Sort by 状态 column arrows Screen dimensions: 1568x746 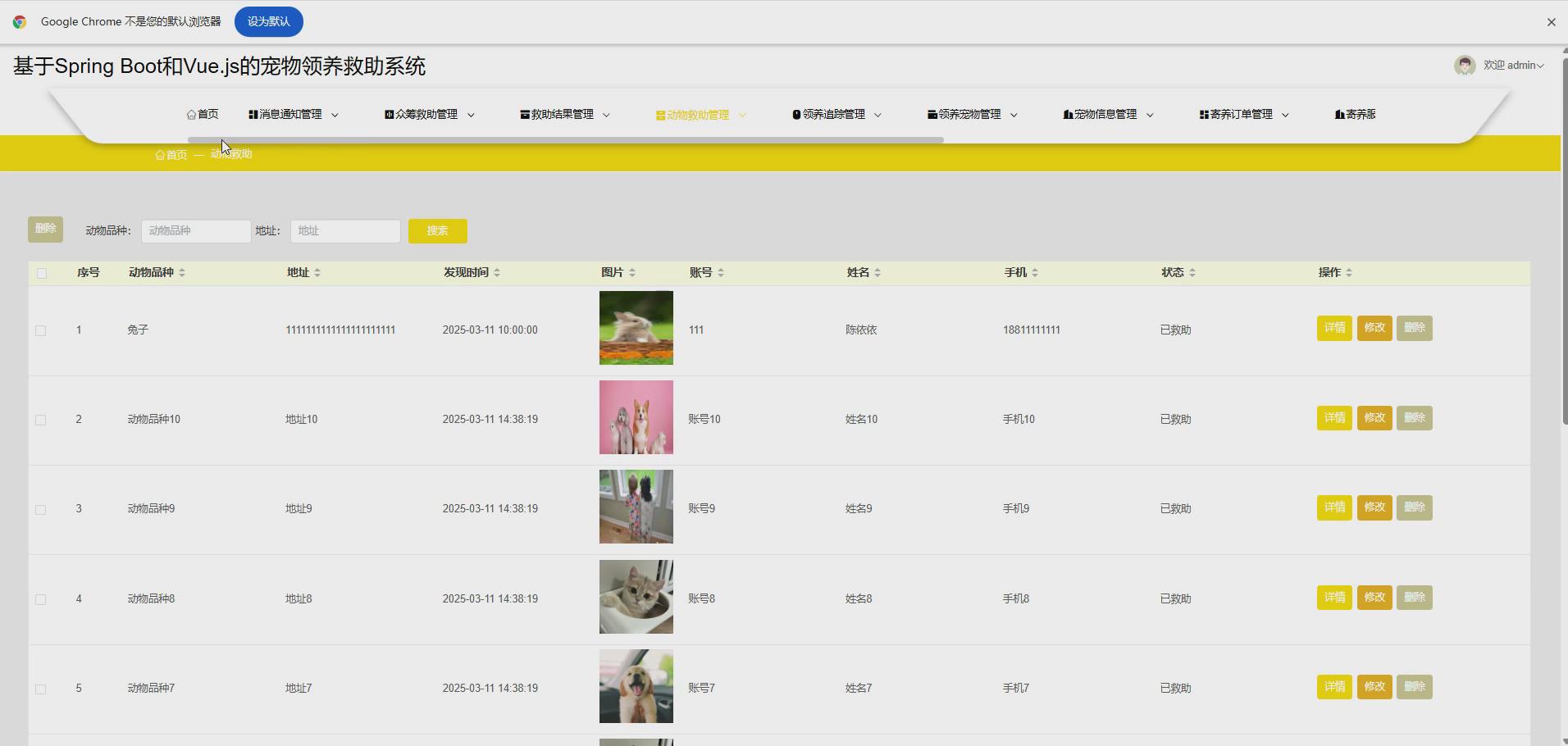pyautogui.click(x=1192, y=273)
